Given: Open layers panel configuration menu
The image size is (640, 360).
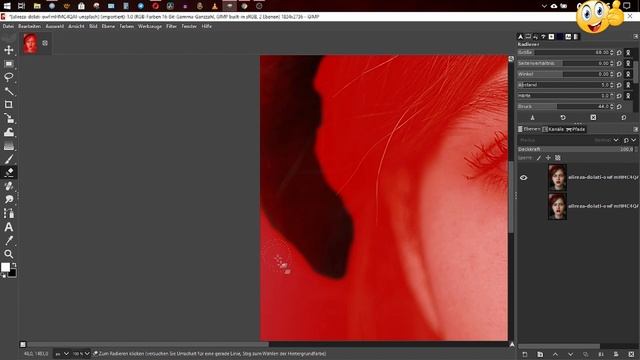Looking at the screenshot, I should coord(636,129).
